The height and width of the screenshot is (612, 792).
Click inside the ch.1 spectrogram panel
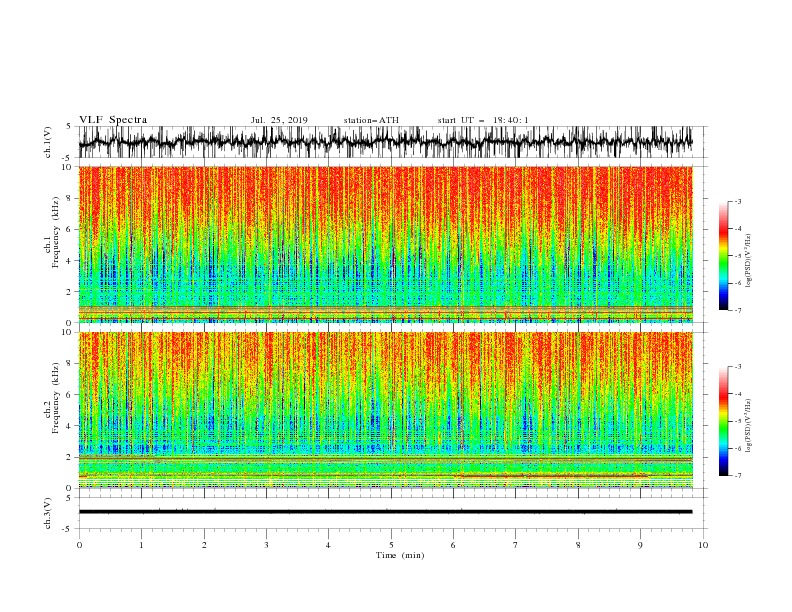pos(385,244)
